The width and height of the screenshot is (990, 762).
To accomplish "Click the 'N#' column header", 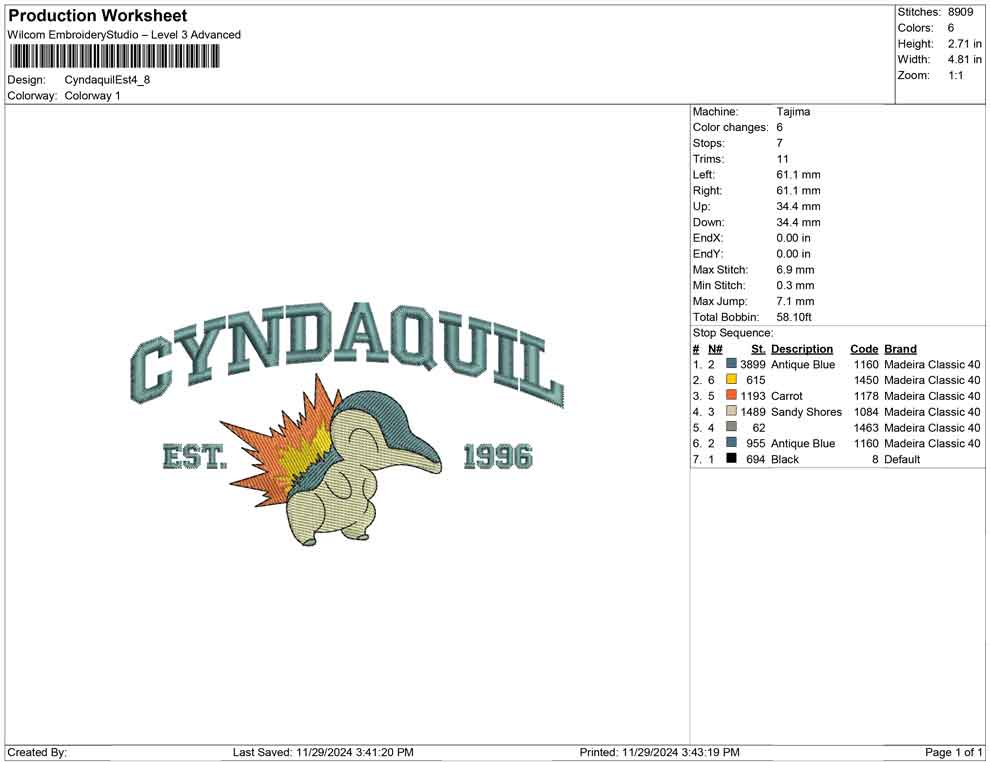I will tap(715, 349).
